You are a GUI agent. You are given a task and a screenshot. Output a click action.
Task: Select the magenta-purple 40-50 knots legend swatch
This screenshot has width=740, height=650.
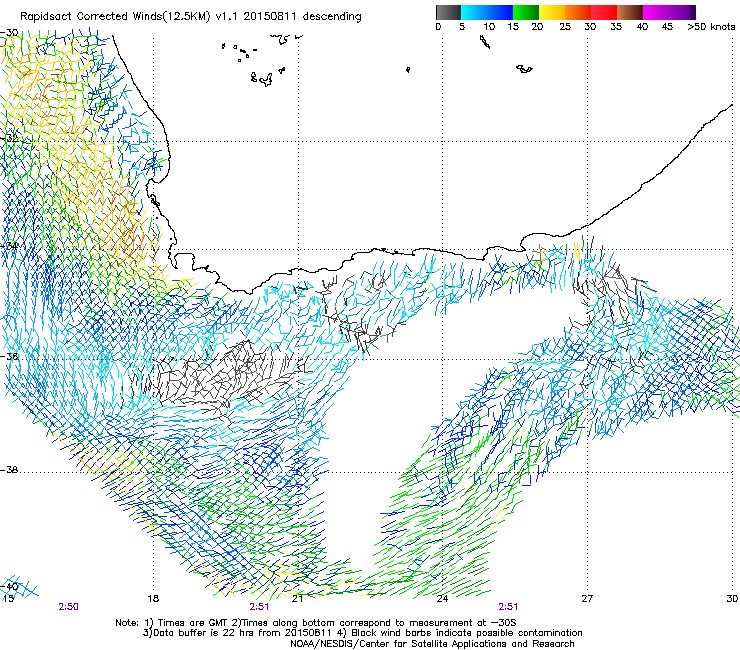pos(669,12)
